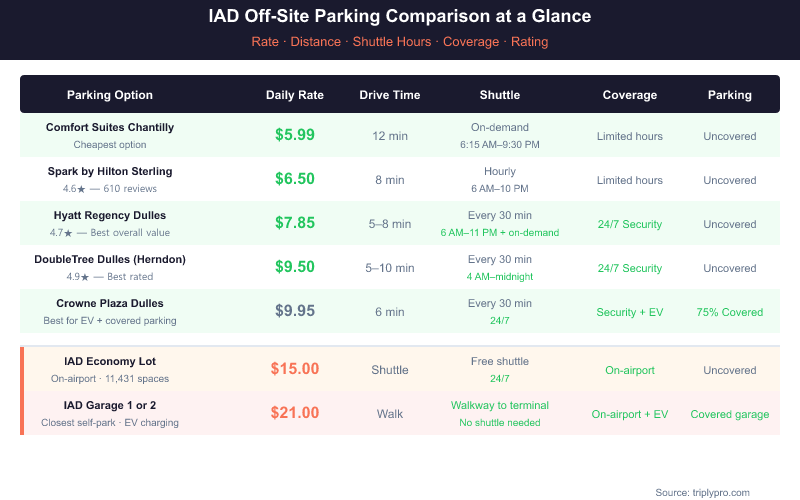Viewport: 800px width, 500px height.
Task: Click the Drive Time column header
Action: click(x=390, y=95)
